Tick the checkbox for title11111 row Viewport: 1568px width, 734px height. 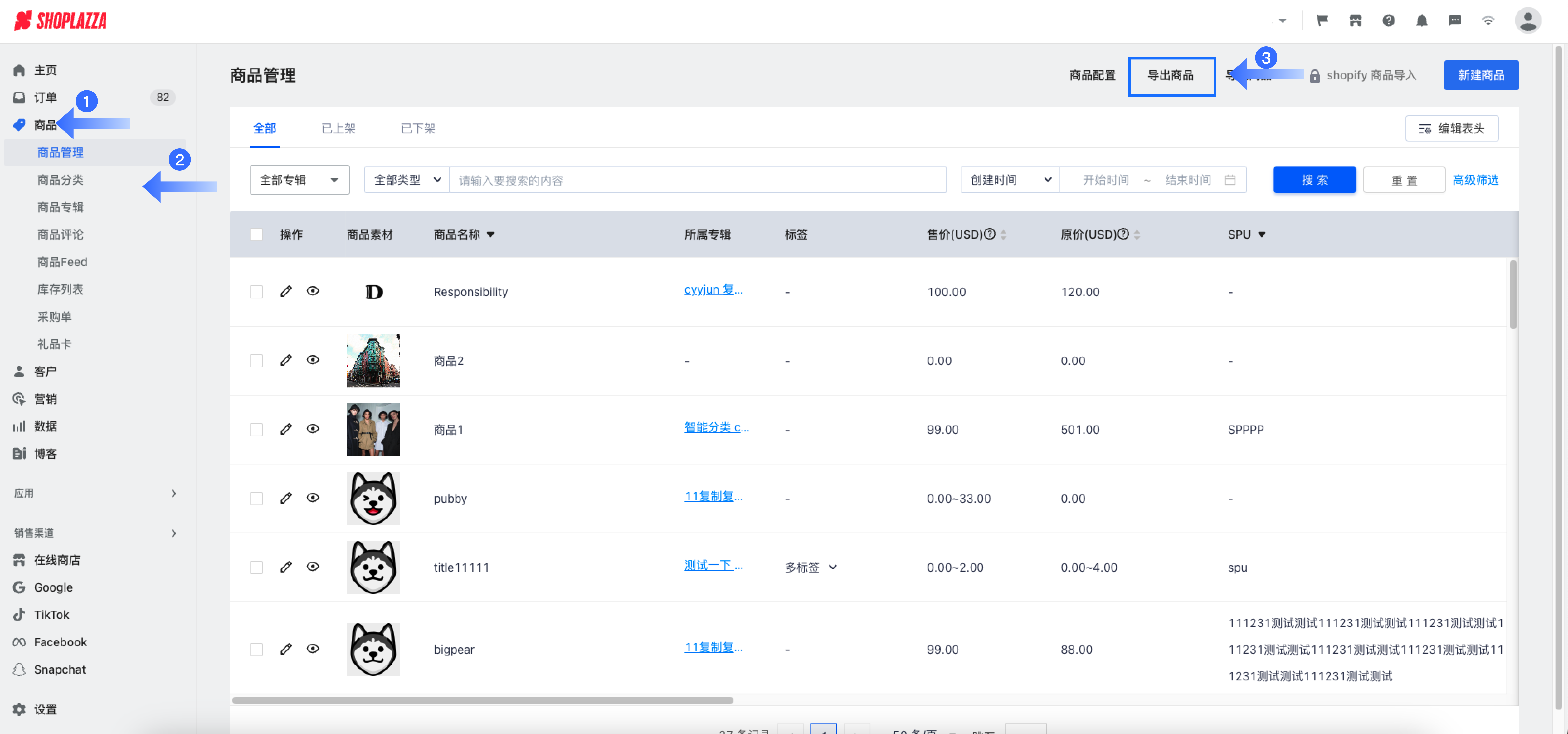[x=256, y=567]
